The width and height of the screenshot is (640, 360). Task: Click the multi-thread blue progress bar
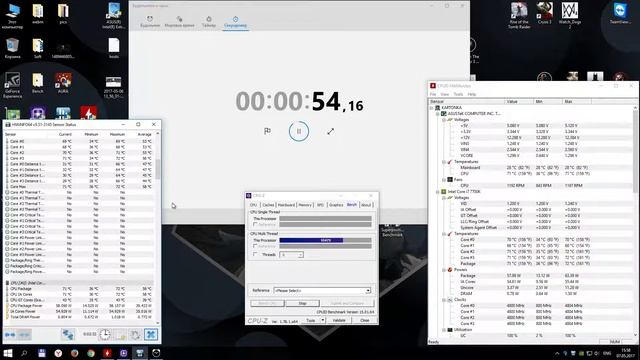pos(311,240)
